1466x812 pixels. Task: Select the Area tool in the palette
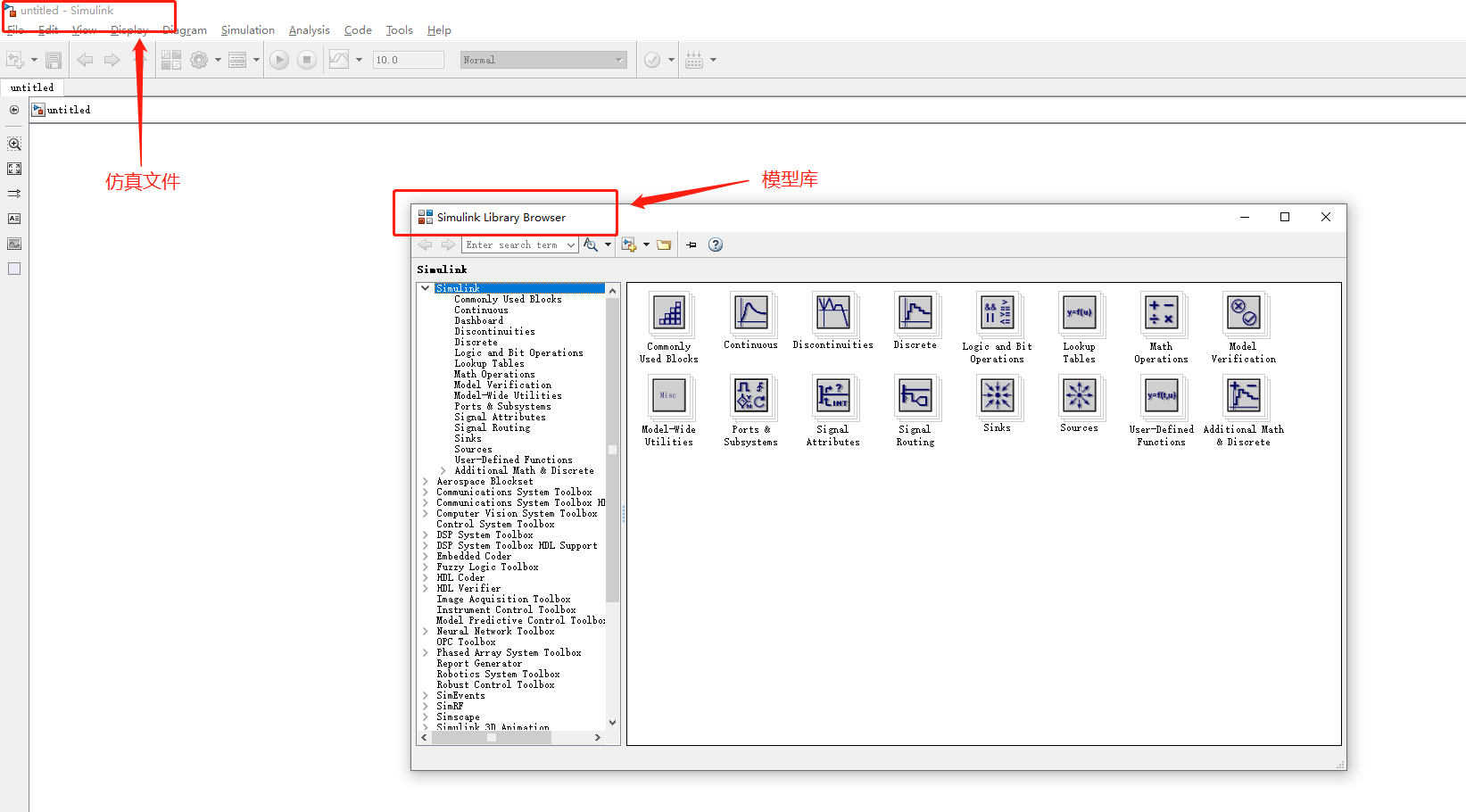coord(14,269)
